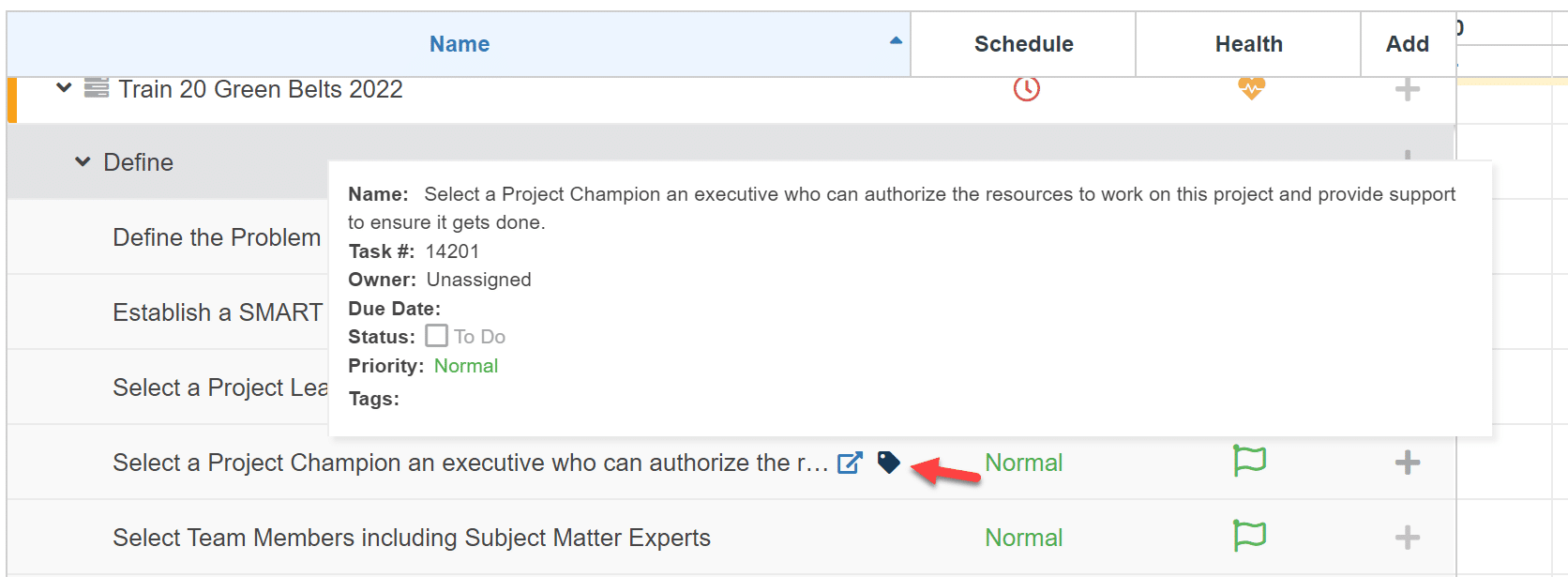Change the Normal priority on Project Champion task

point(1023,463)
